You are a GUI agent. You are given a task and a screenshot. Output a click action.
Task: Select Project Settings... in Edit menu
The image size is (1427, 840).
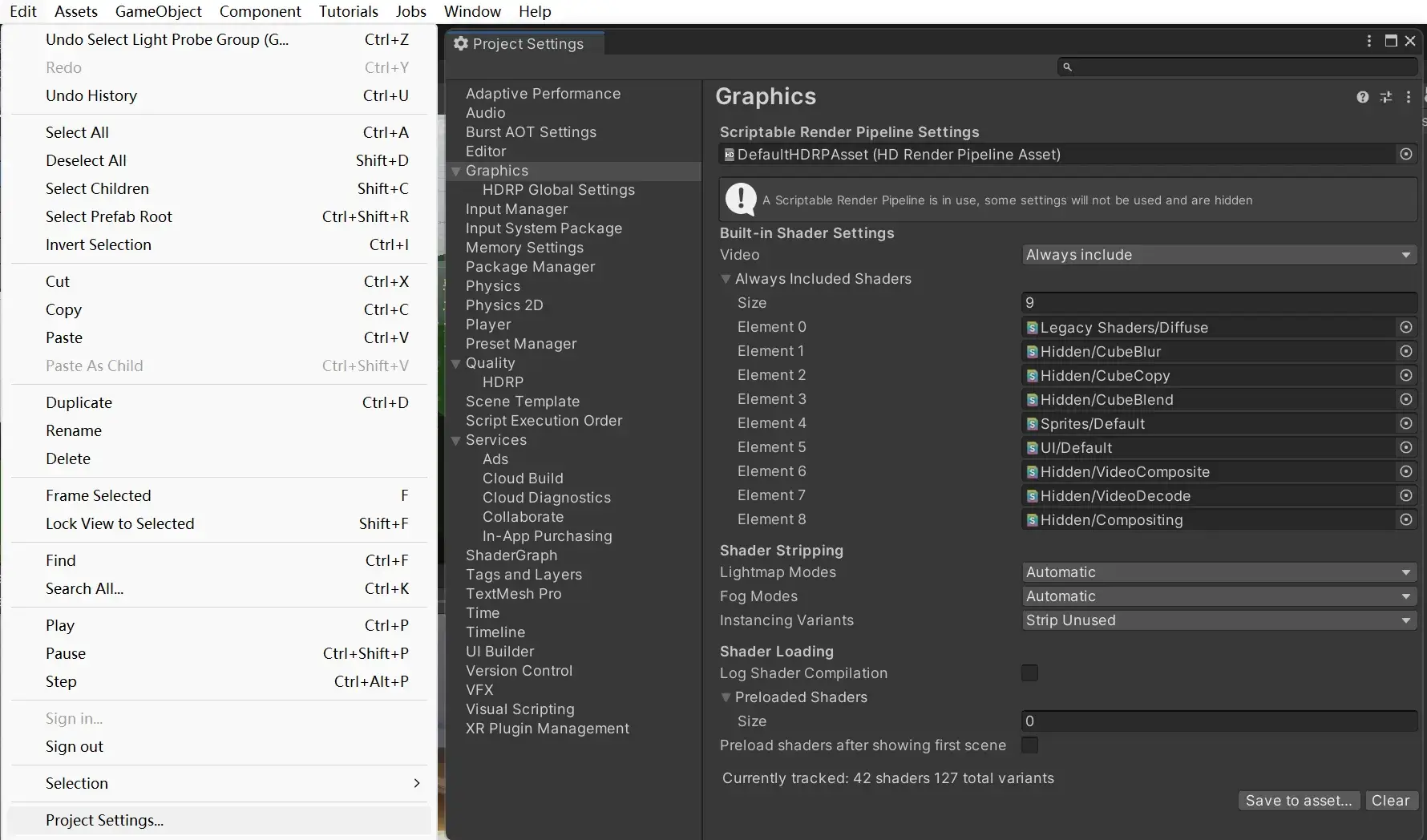[104, 820]
